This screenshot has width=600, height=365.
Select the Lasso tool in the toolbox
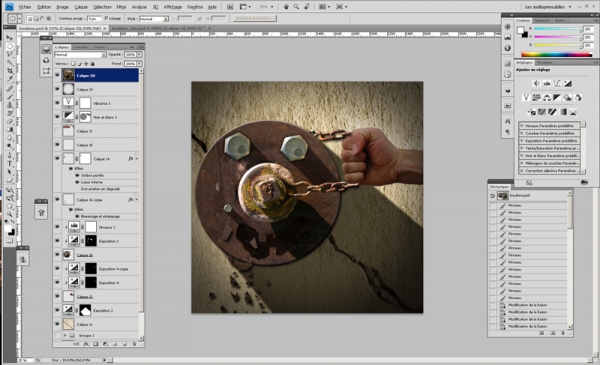point(10,54)
